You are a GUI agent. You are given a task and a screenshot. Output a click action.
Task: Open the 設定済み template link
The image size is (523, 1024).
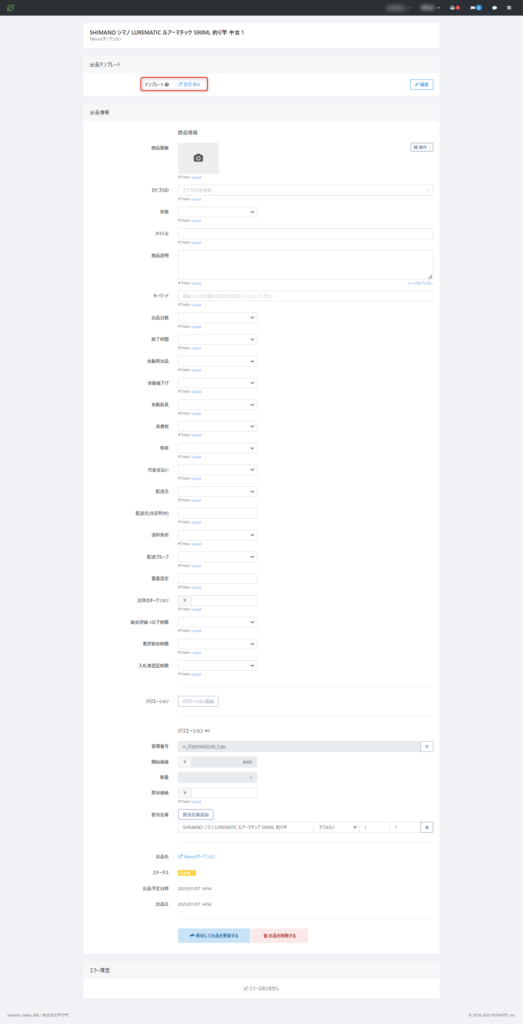[x=189, y=84]
